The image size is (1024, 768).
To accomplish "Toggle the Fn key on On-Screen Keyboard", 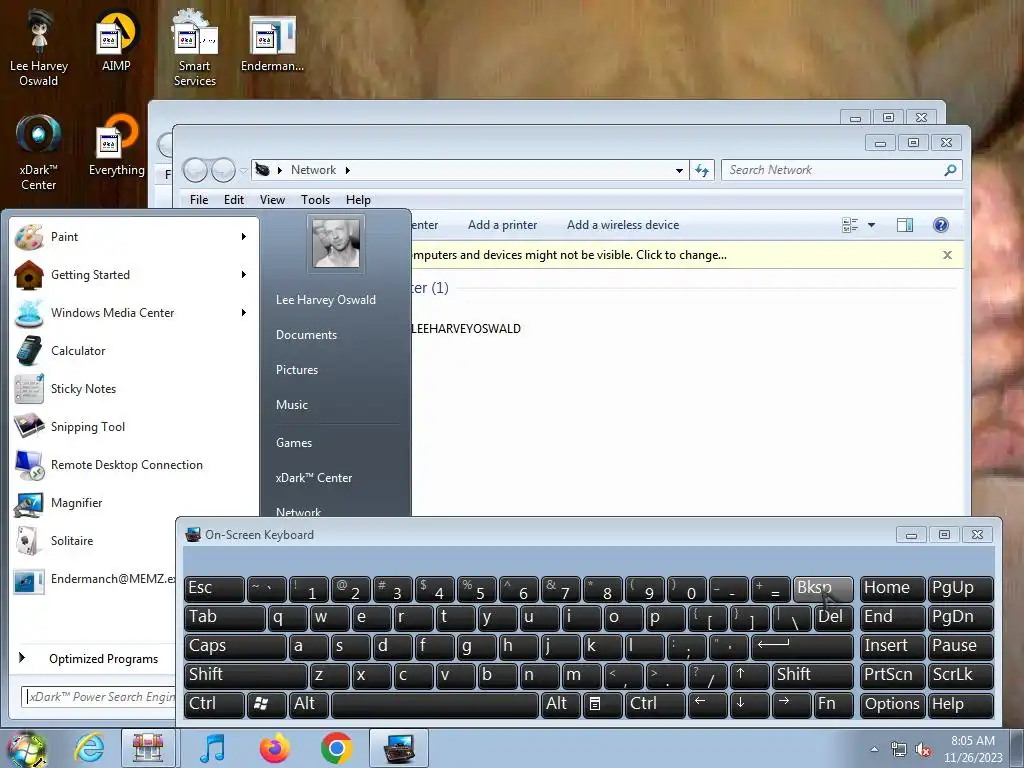I will (x=833, y=704).
